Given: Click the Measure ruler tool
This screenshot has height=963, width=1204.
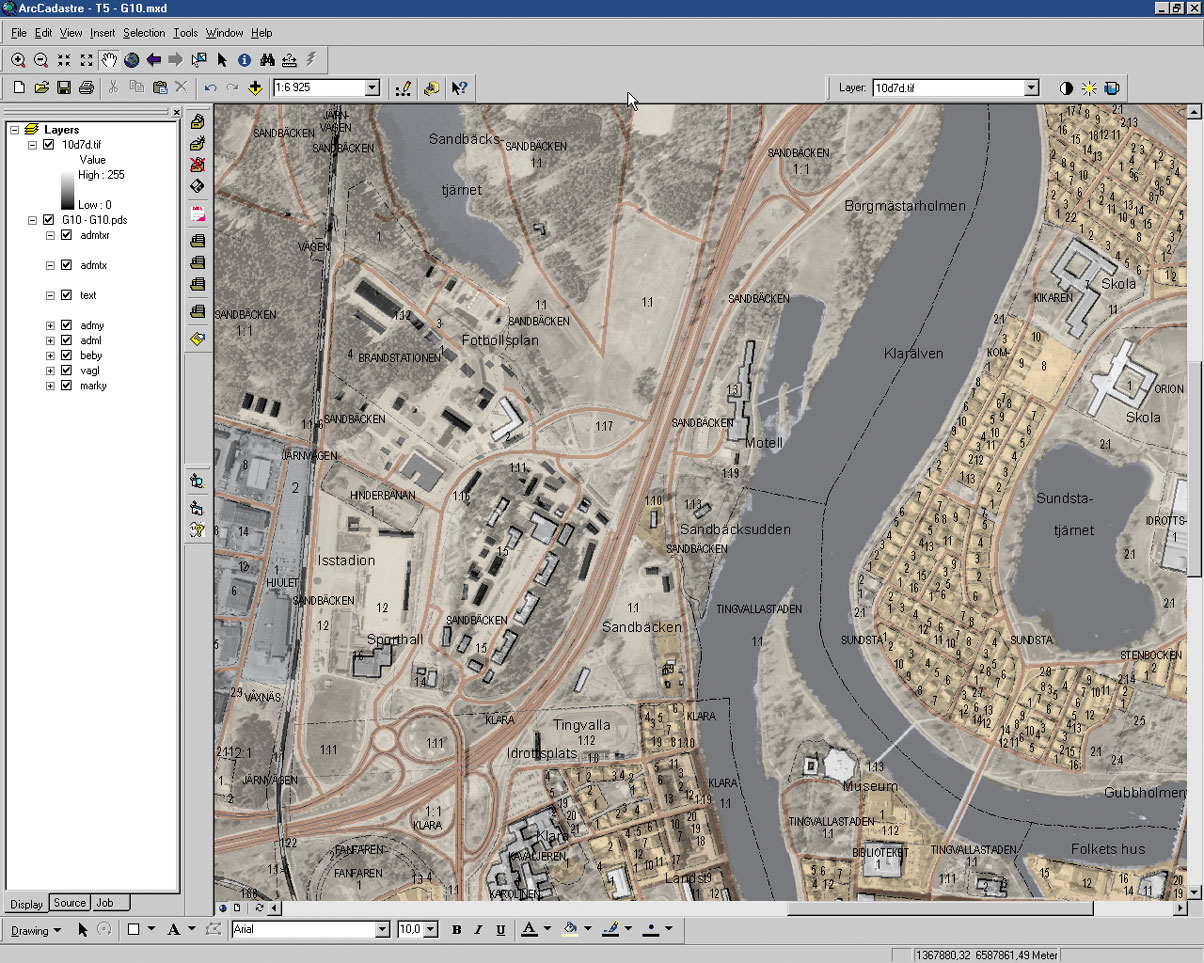Looking at the screenshot, I should click(x=289, y=60).
